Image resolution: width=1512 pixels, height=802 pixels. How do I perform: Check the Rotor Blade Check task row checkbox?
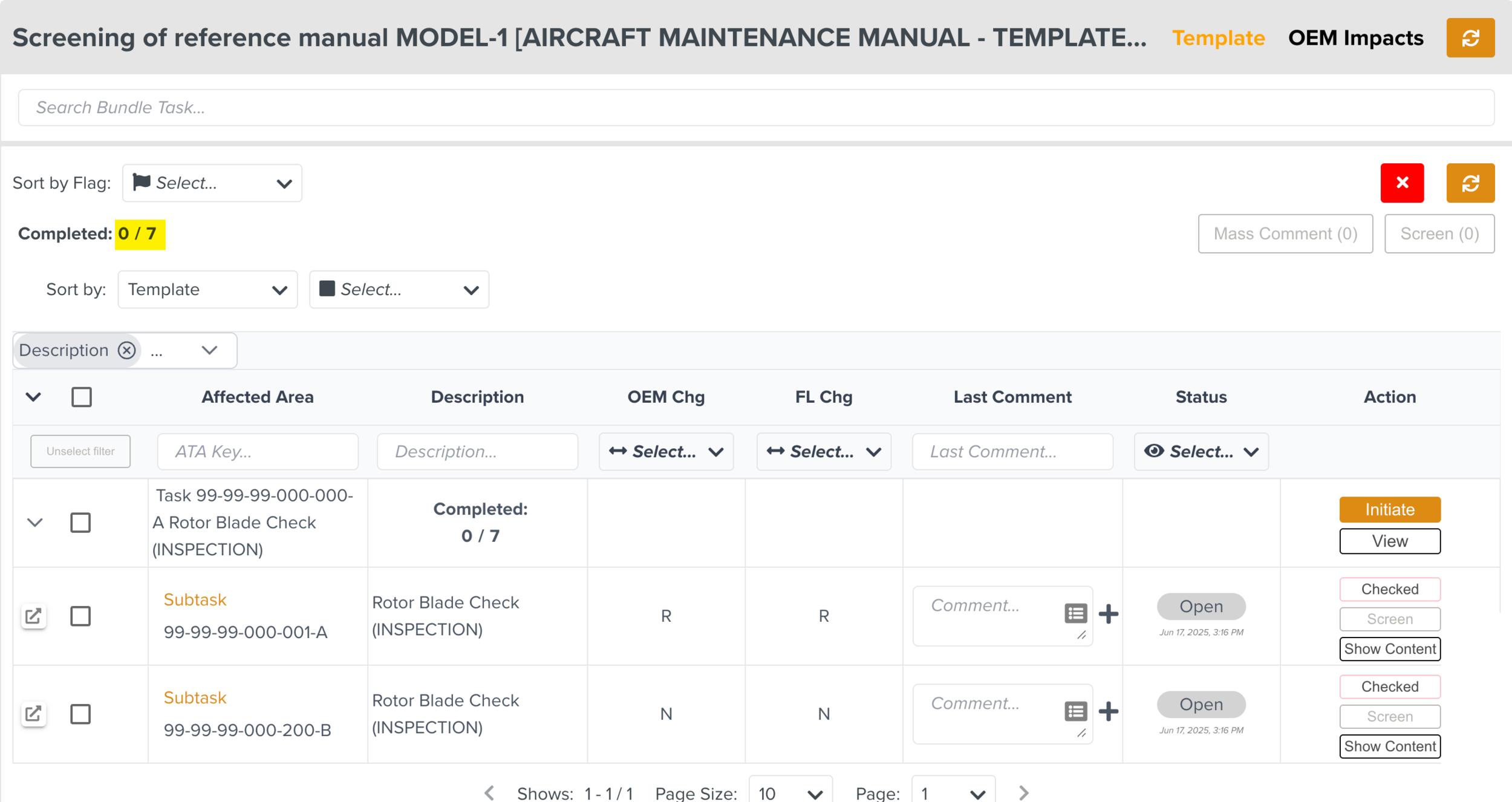(80, 523)
